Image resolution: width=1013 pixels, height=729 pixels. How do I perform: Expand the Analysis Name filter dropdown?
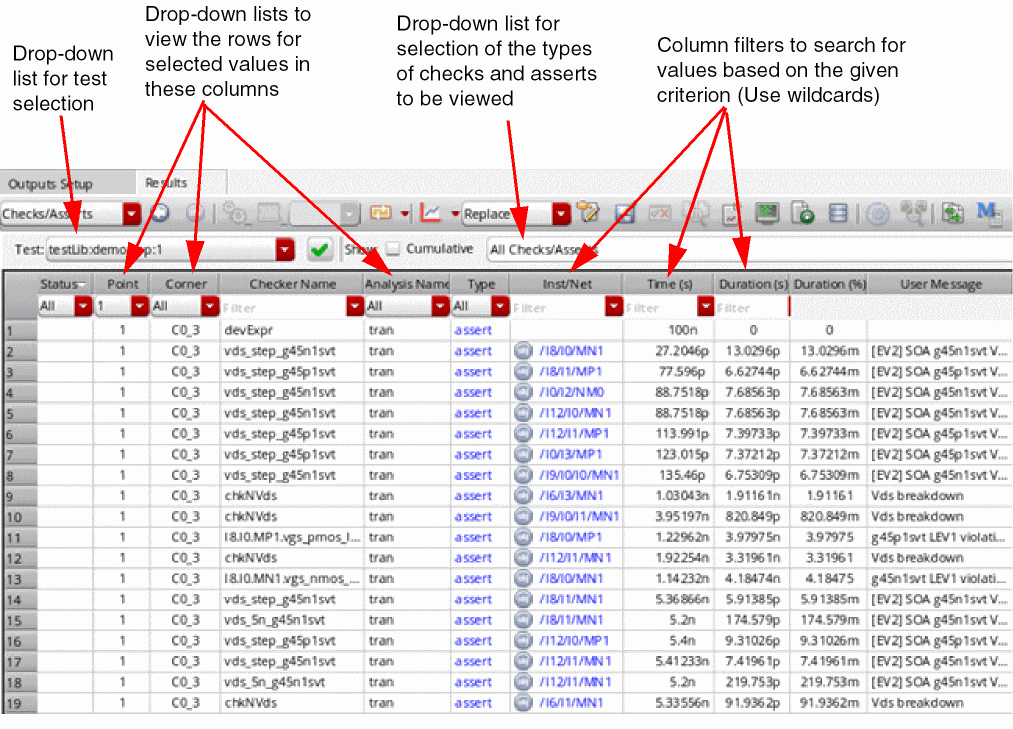pos(440,307)
